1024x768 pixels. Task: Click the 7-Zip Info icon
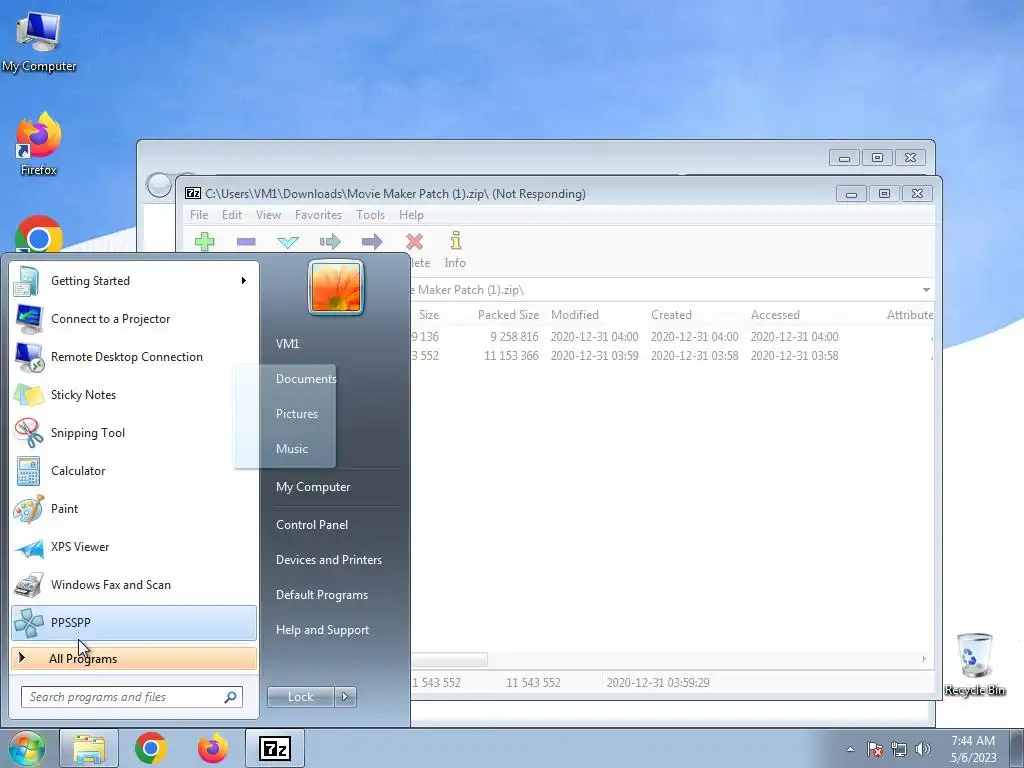[455, 240]
